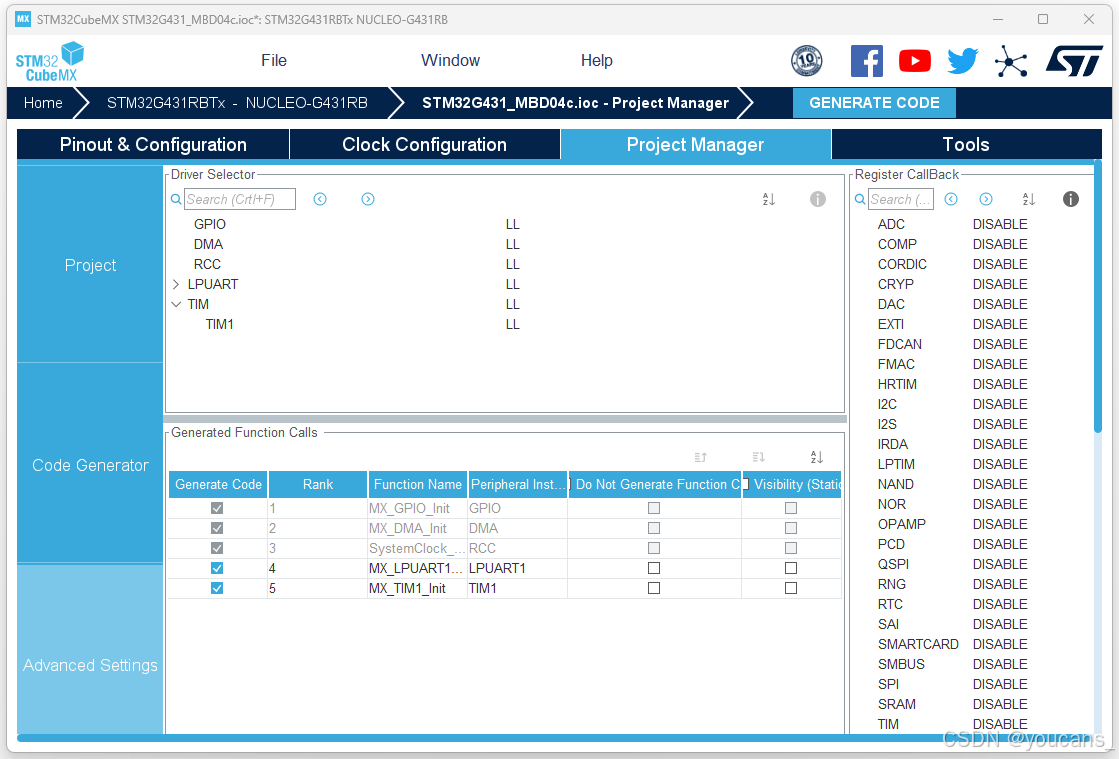1119x759 pixels.
Task: Collapse the TIM driver tree node
Action: point(176,305)
